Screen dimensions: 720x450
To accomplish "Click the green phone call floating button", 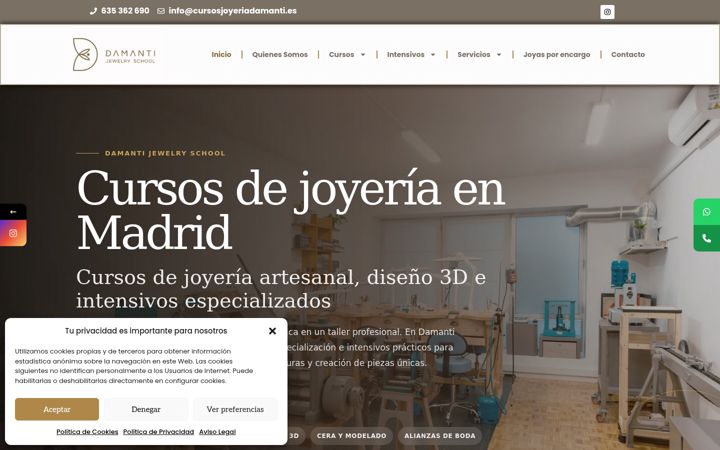I will pos(706,238).
